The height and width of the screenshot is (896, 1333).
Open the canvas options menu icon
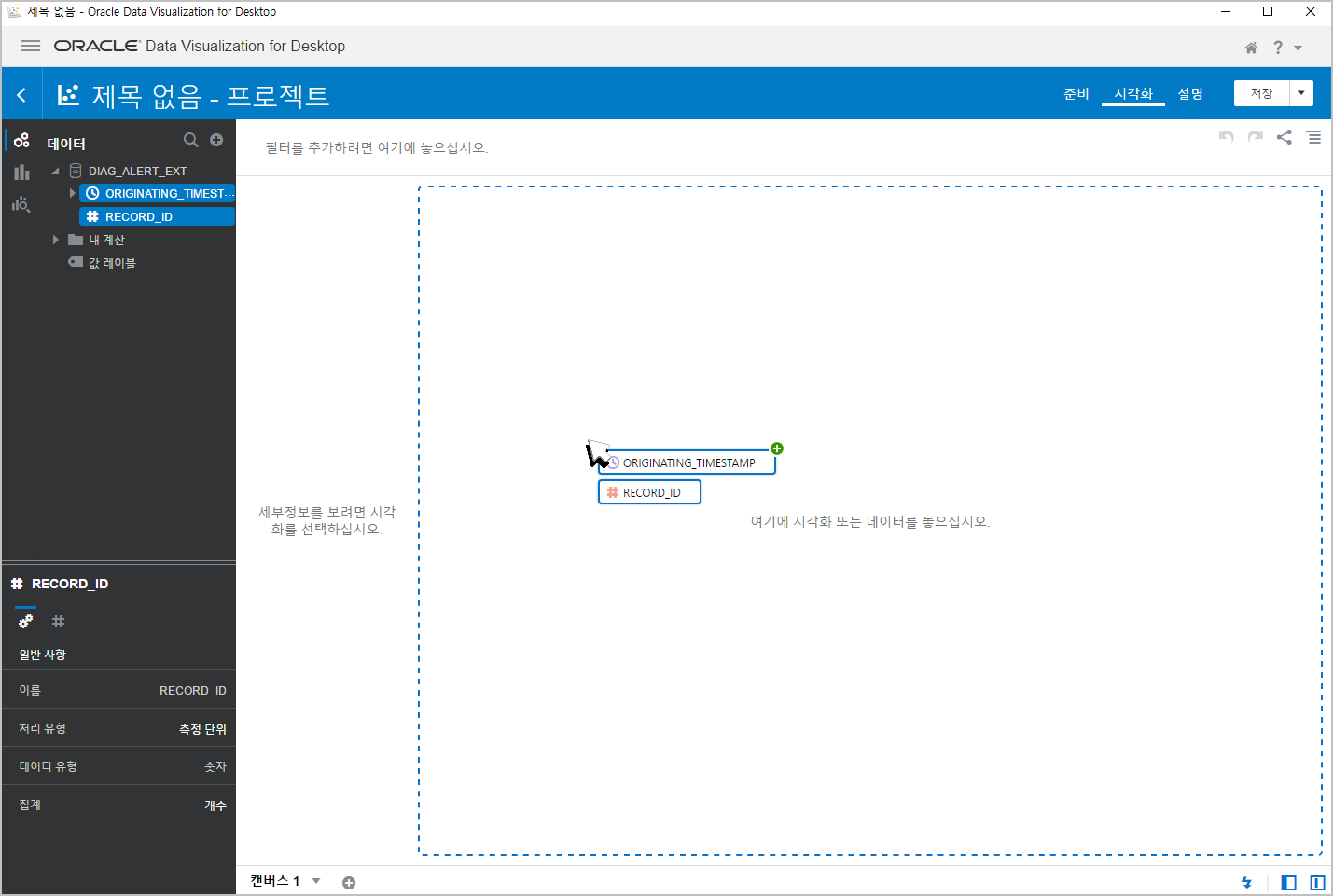point(1313,137)
